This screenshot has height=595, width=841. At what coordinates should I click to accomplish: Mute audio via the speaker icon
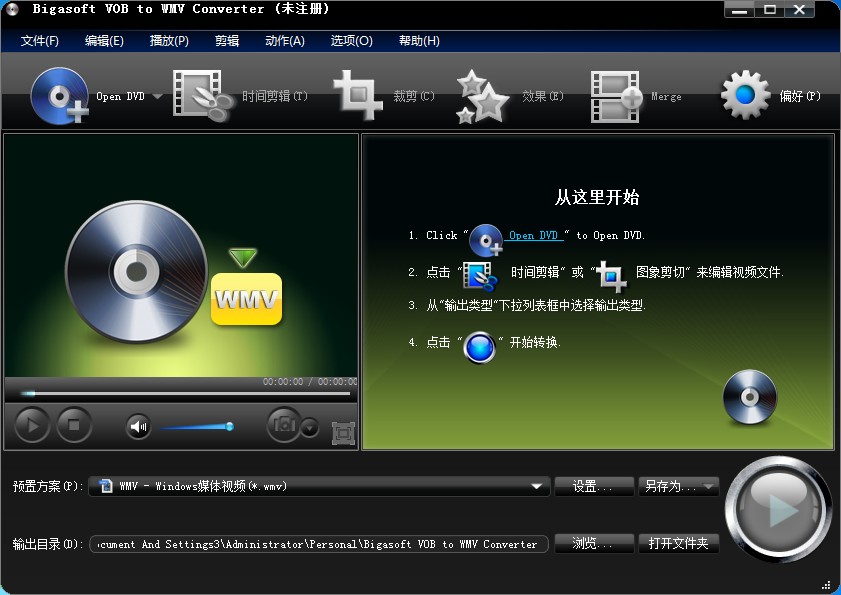pos(136,425)
